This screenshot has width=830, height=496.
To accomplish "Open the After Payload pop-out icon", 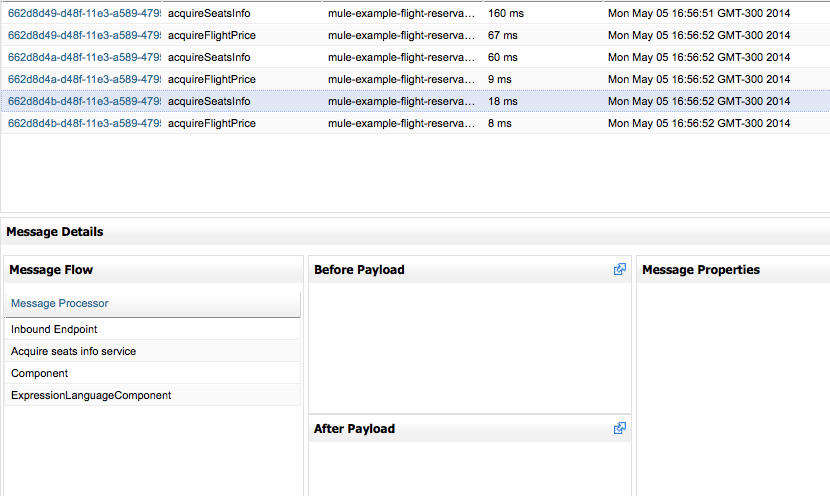I will (x=620, y=428).
